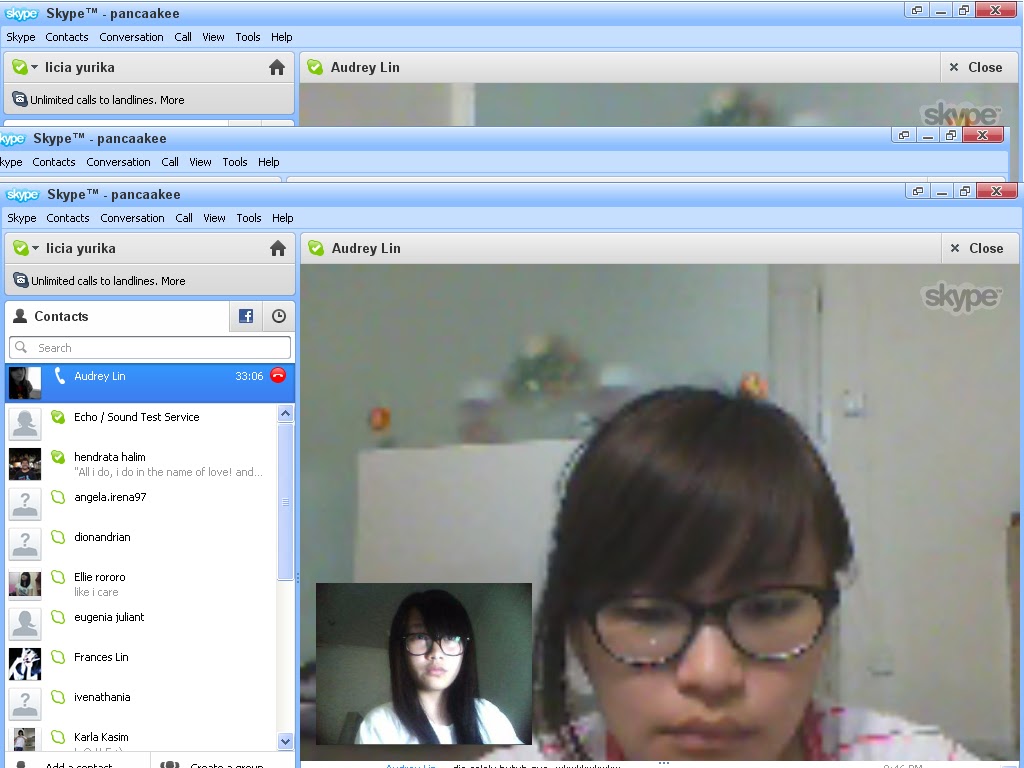The image size is (1024, 768).
Task: Click Frances Lin's status icon
Action: tap(58, 657)
